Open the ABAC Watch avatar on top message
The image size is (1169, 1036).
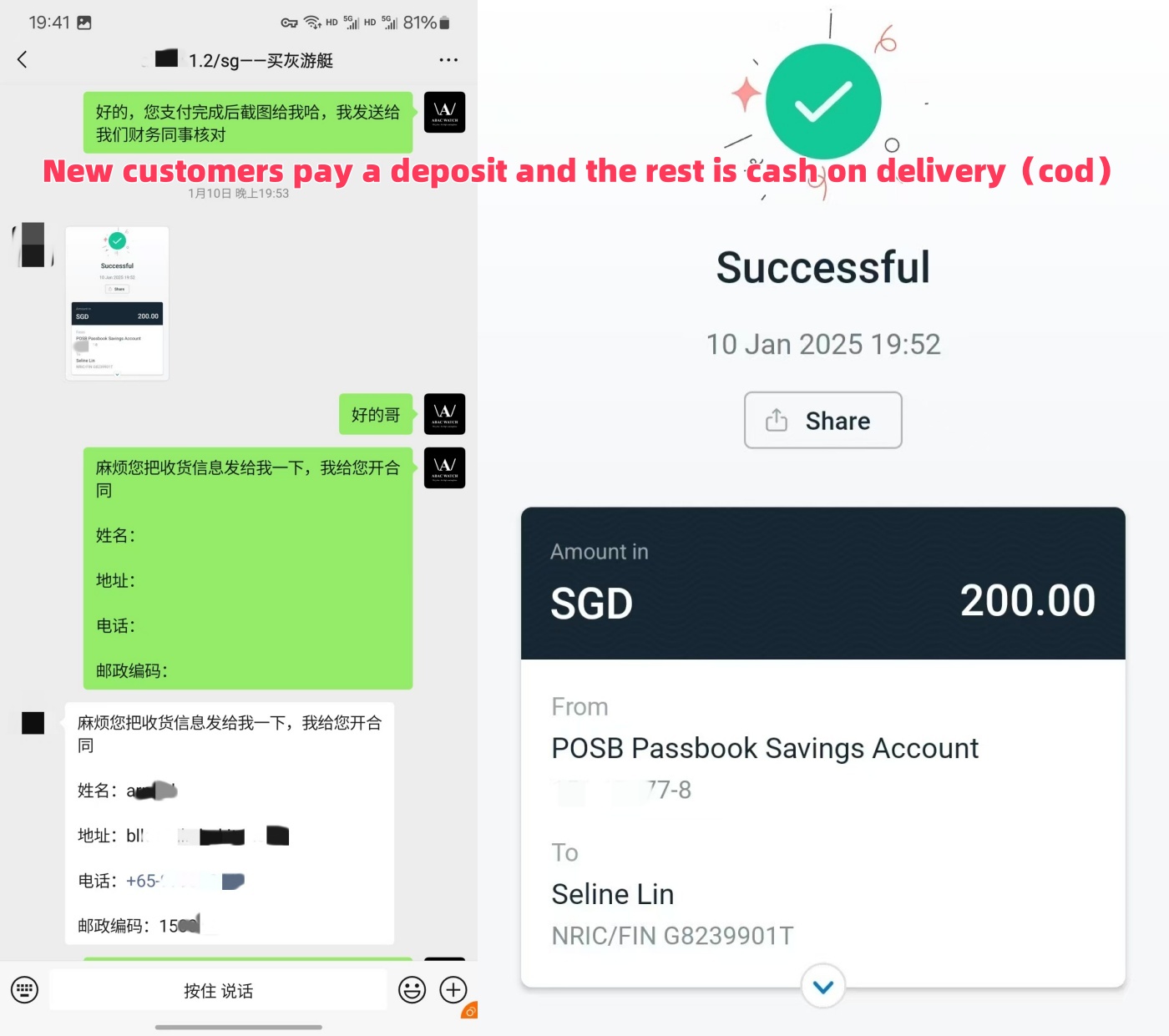(x=444, y=113)
